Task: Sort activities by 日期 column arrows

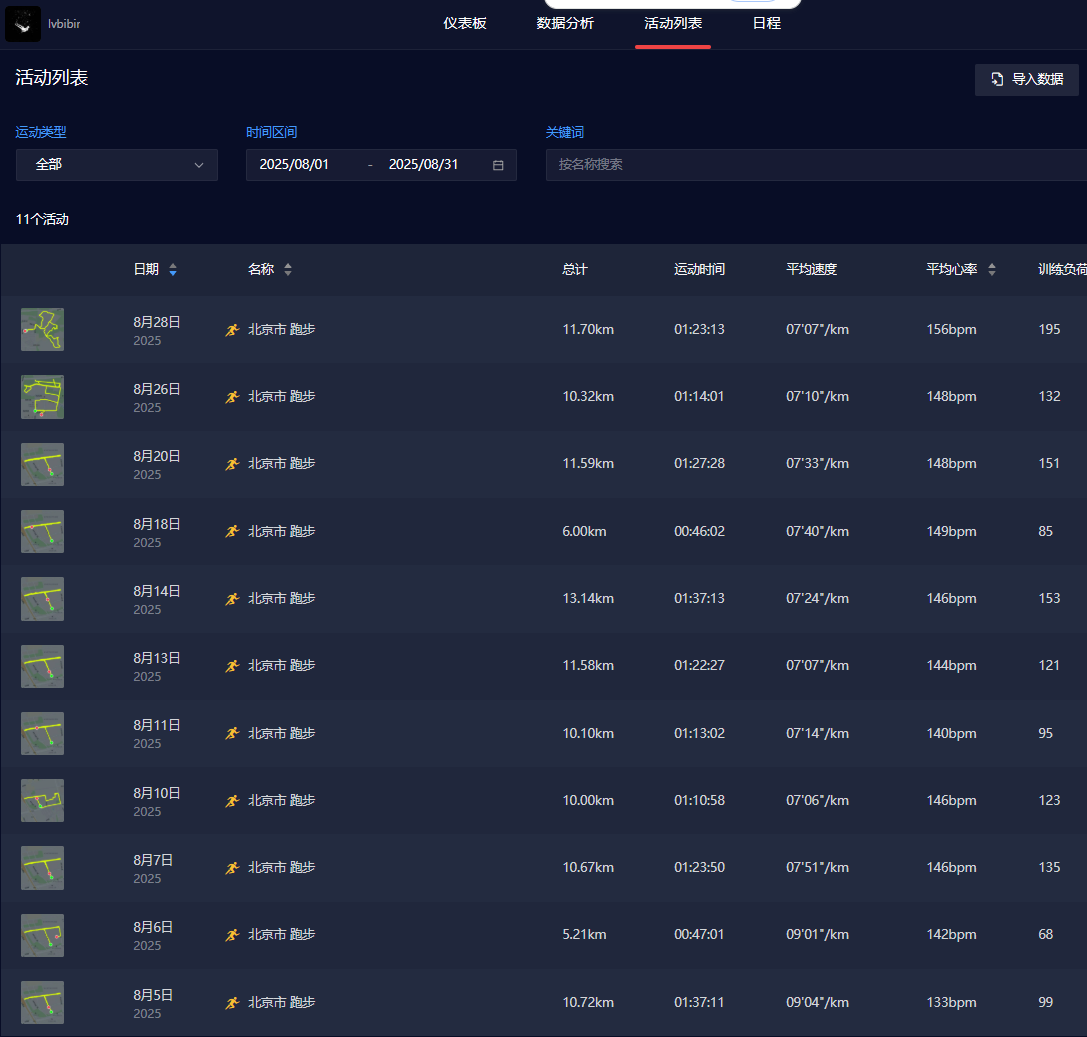Action: [173, 270]
